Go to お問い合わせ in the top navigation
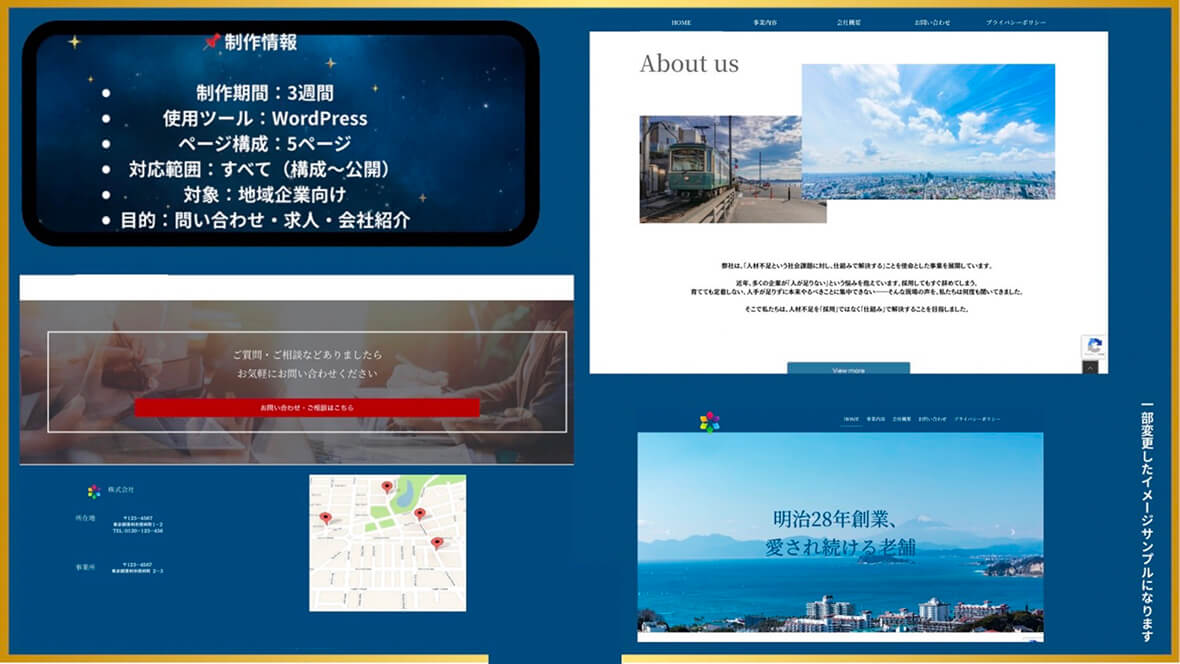The image size is (1180, 664). pyautogui.click(x=932, y=22)
